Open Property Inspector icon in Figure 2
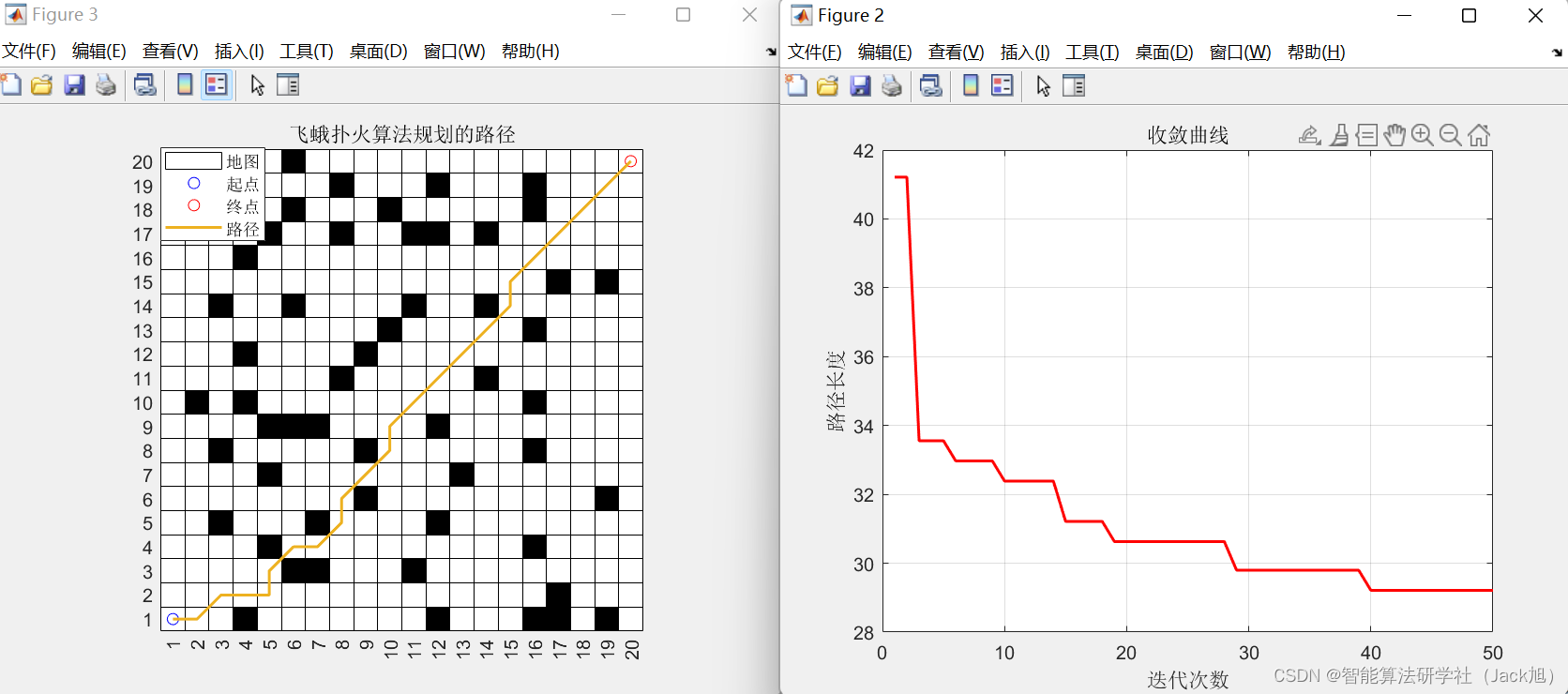1568x694 pixels. pos(1074,86)
